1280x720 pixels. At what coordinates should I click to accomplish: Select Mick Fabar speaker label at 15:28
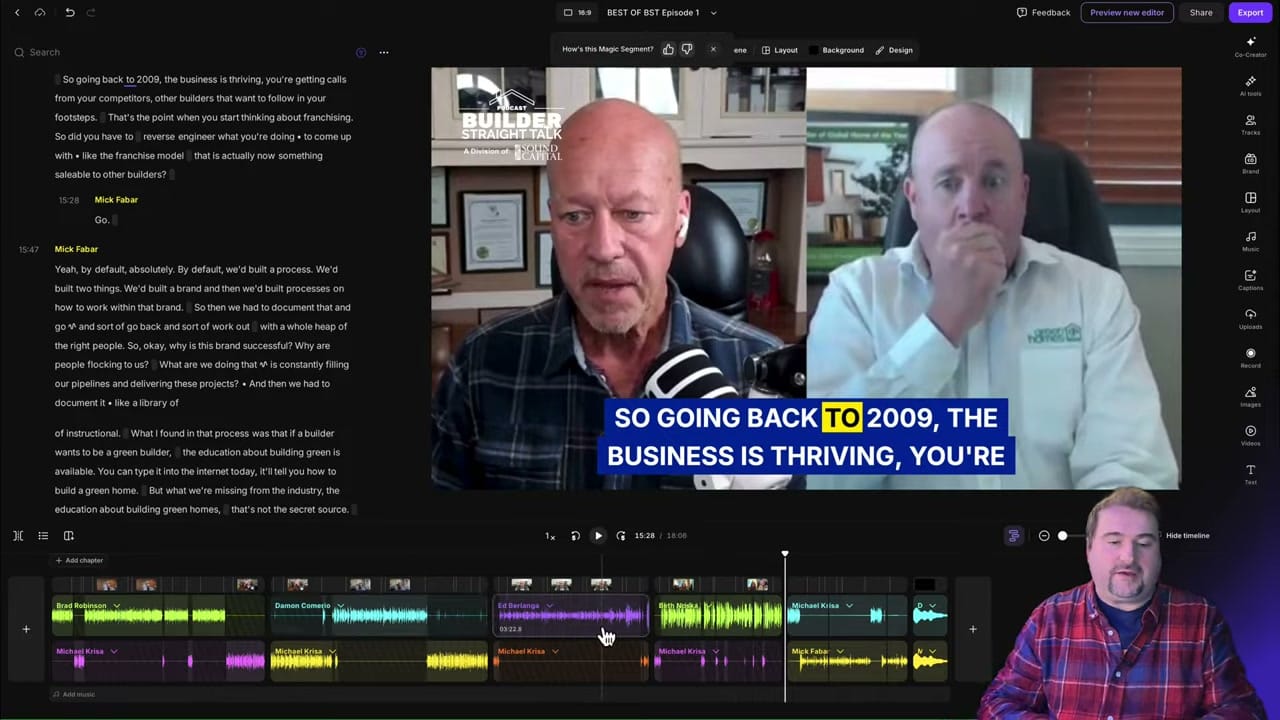click(x=116, y=200)
